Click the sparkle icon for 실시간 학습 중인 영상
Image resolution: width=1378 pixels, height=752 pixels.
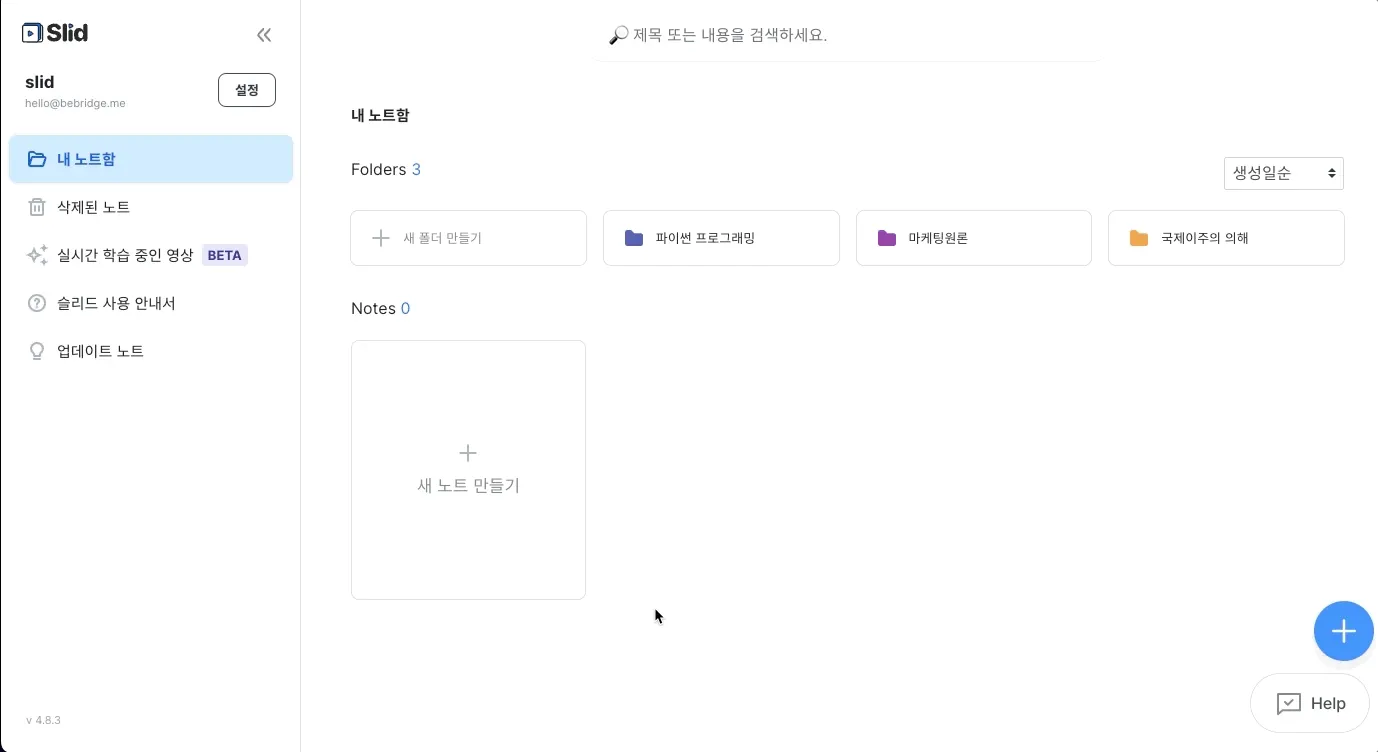click(37, 255)
